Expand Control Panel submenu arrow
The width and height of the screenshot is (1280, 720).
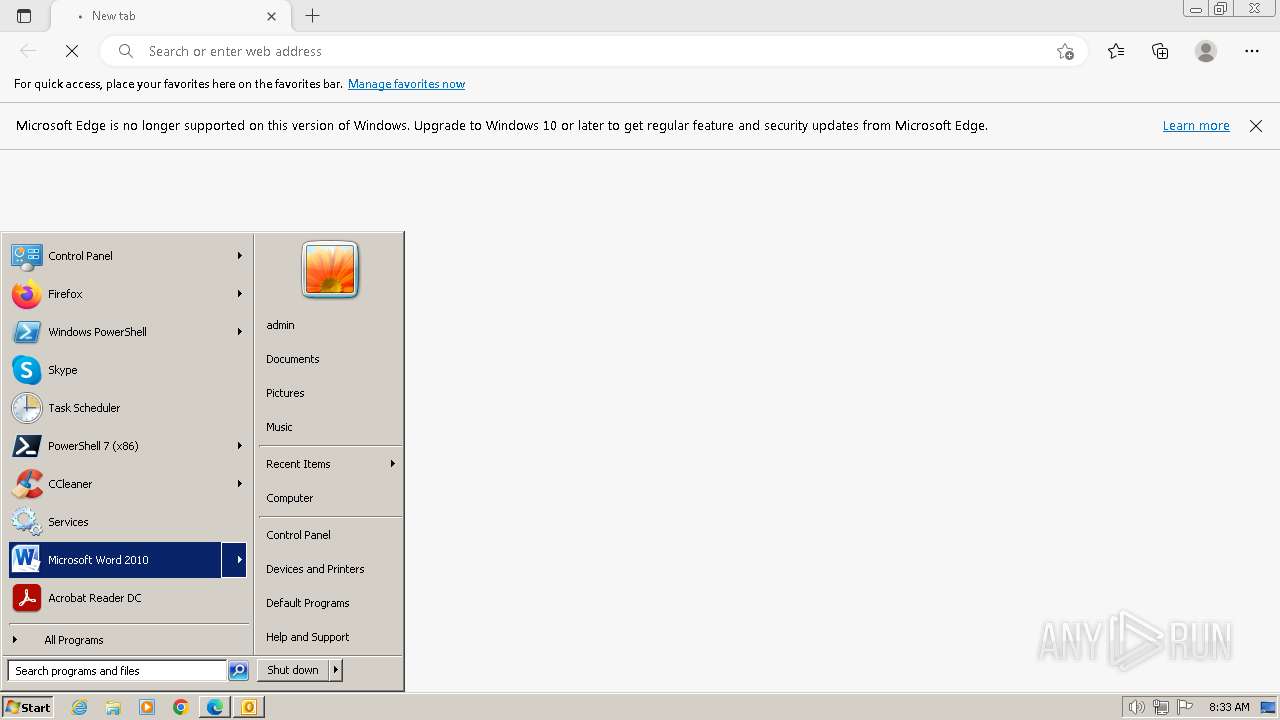point(239,256)
